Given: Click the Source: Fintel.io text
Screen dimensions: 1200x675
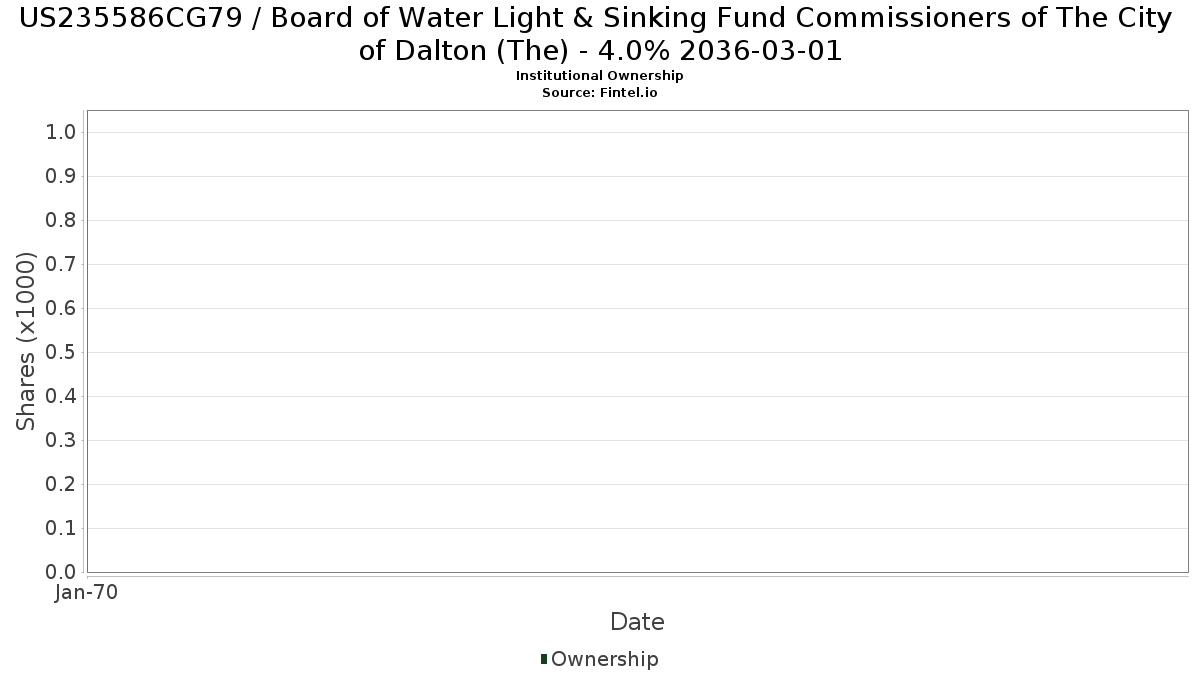Looking at the screenshot, I should [599, 92].
